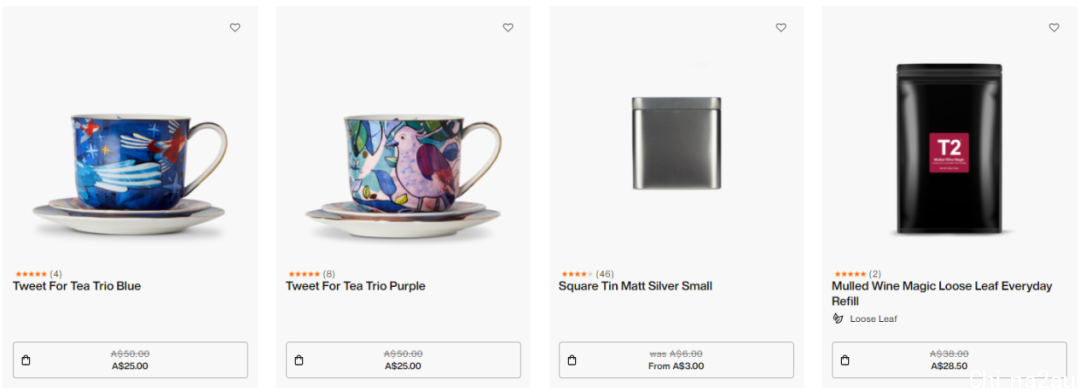This screenshot has height=392, width=1080.
Task: View the blue teacup product image
Action: click(130, 176)
